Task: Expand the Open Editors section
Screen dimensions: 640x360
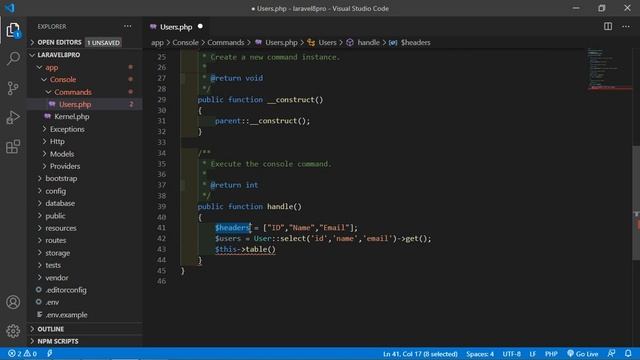Action: [x=84, y=42]
